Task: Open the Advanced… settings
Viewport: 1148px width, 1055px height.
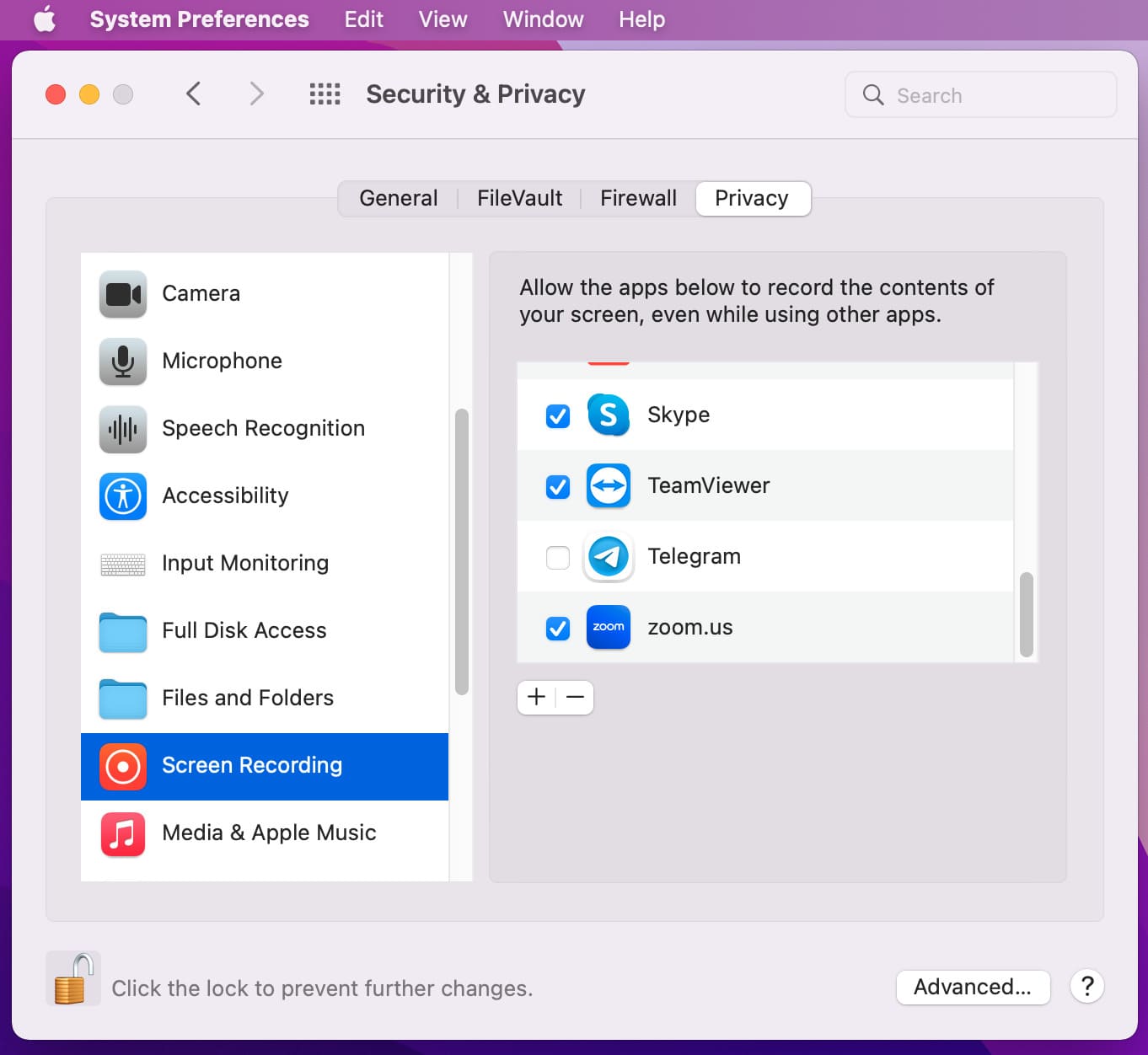Action: [973, 987]
